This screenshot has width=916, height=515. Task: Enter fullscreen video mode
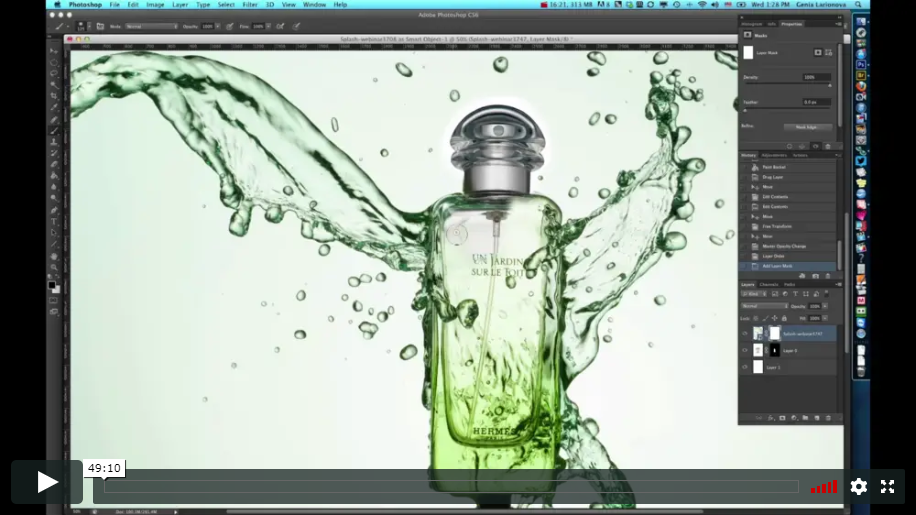pos(887,486)
